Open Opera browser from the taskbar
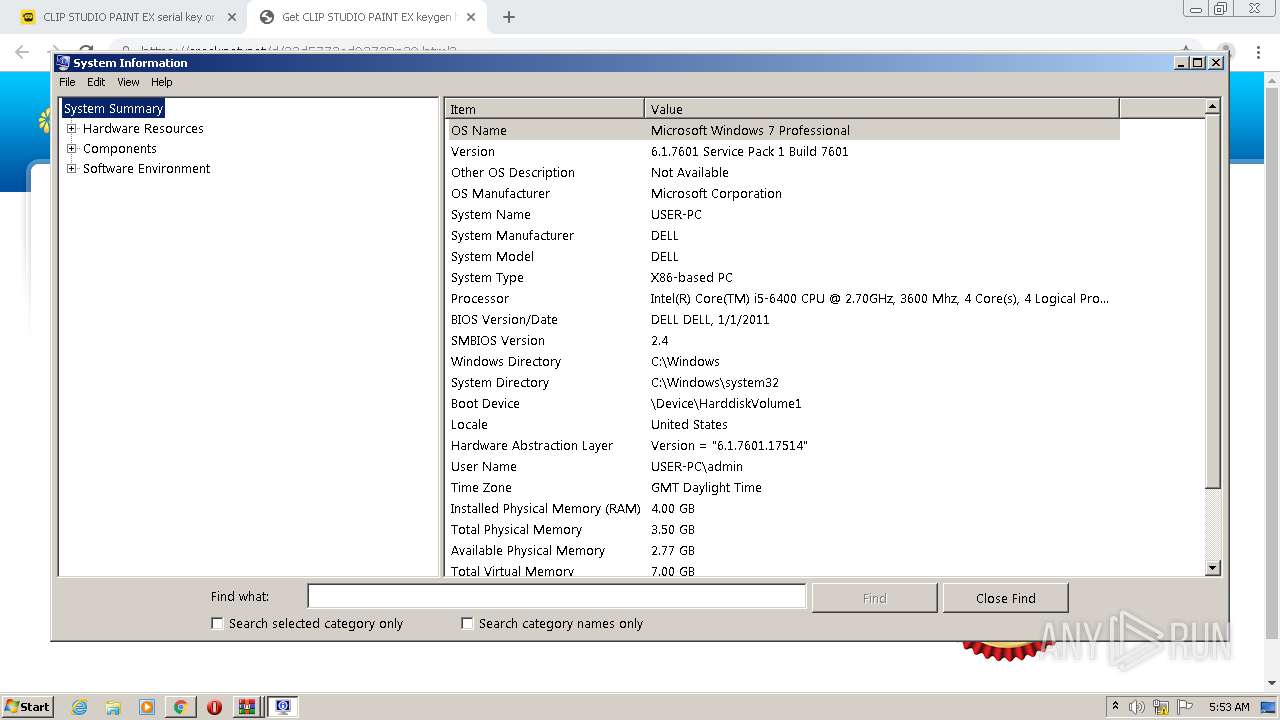Screen dimensions: 1280x720 (x=214, y=707)
